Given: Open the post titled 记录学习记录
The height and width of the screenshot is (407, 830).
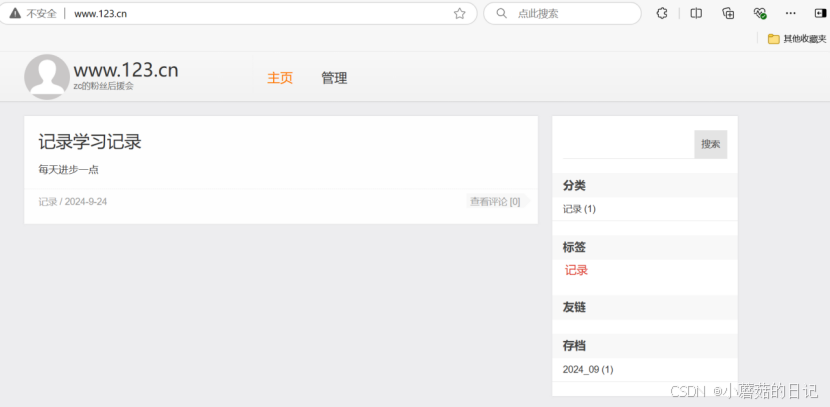Looking at the screenshot, I should 90,142.
